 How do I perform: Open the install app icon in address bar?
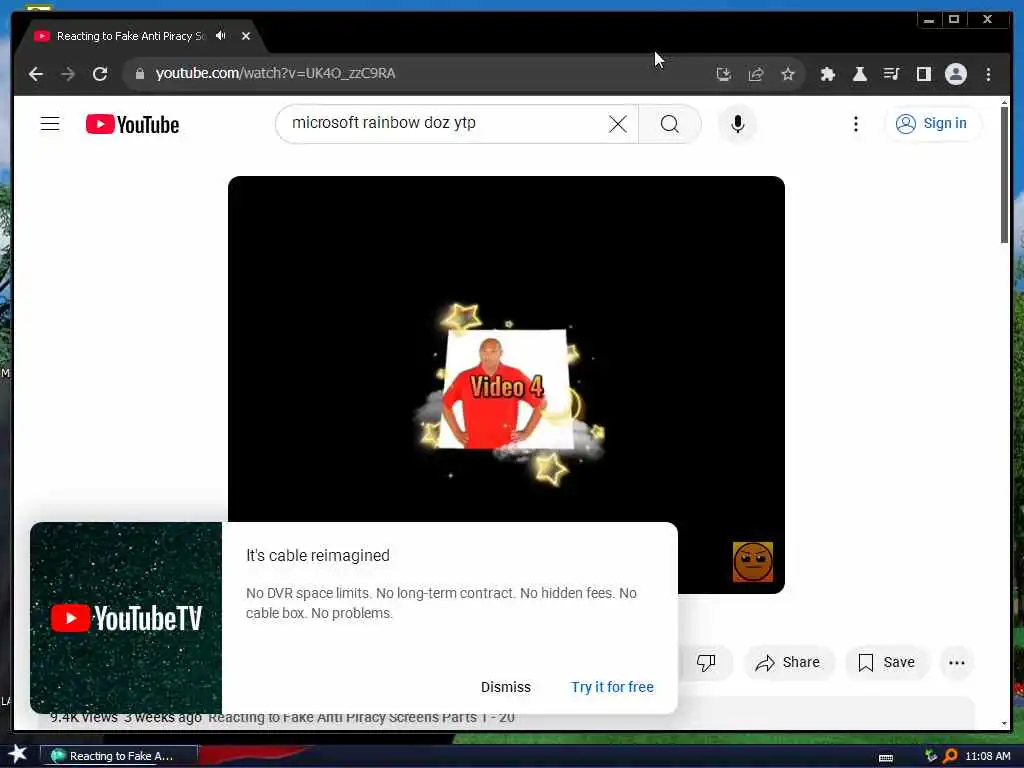pos(723,74)
